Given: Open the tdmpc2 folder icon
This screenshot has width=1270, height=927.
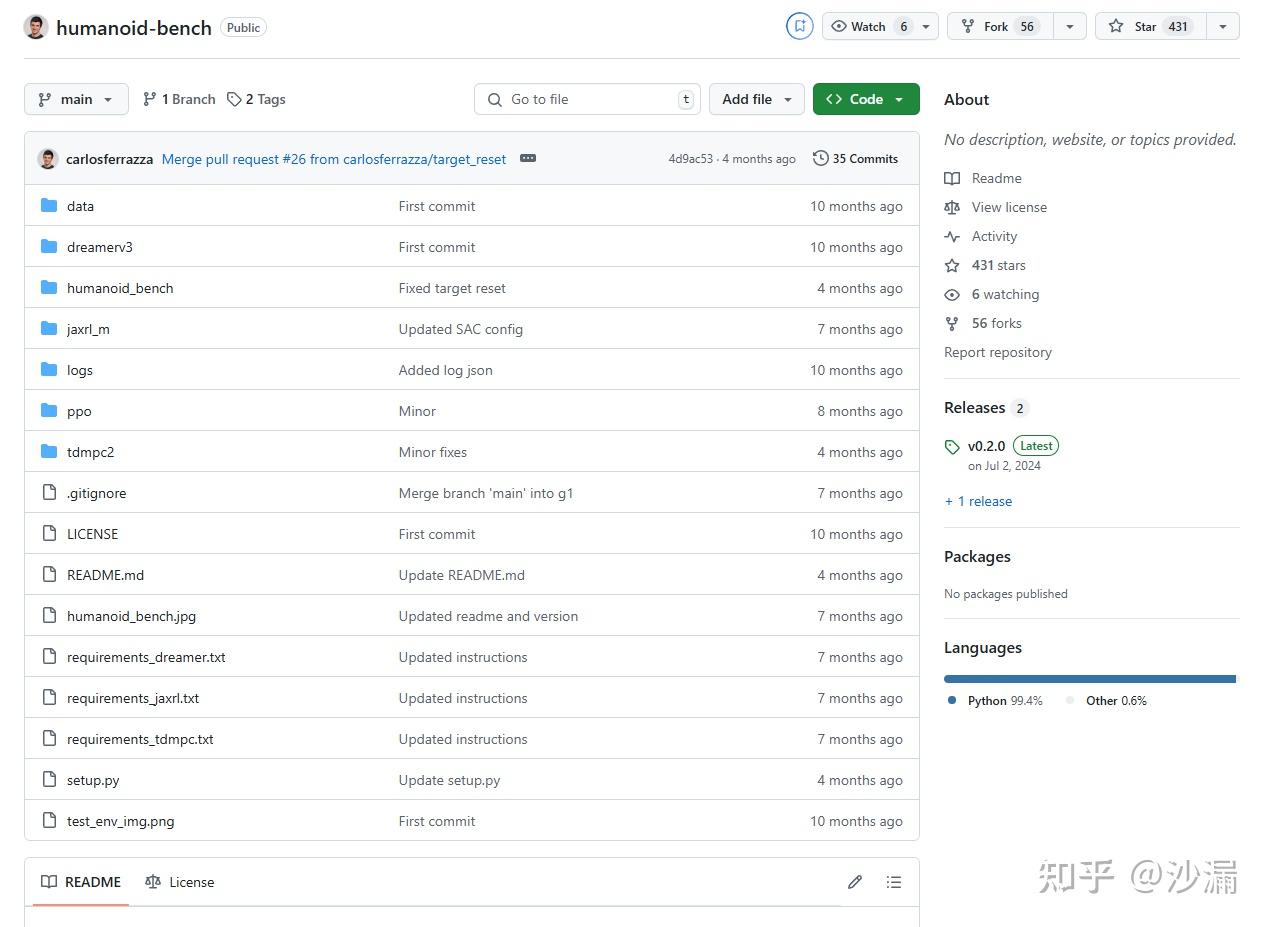Looking at the screenshot, I should [x=49, y=452].
